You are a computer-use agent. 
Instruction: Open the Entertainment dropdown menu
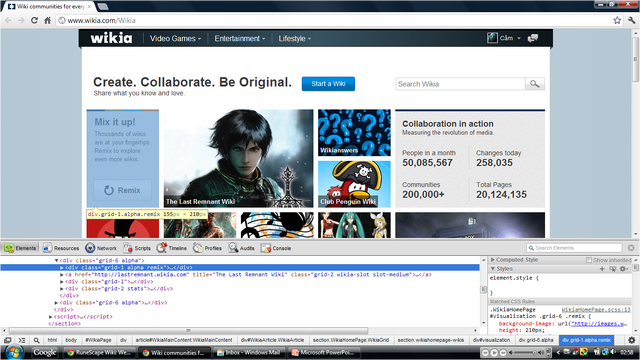(240, 38)
